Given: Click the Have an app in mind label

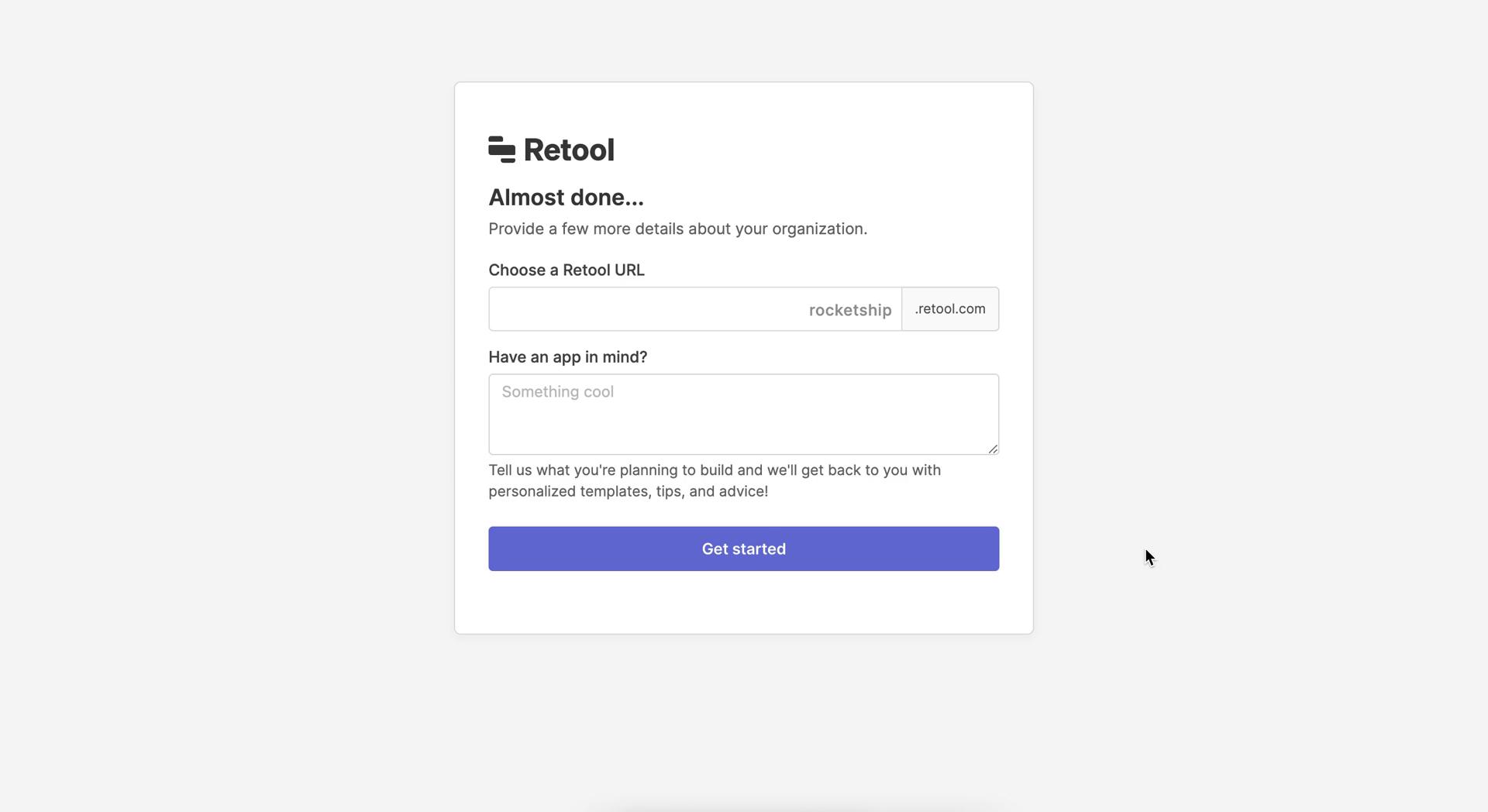Looking at the screenshot, I should click(x=568, y=357).
